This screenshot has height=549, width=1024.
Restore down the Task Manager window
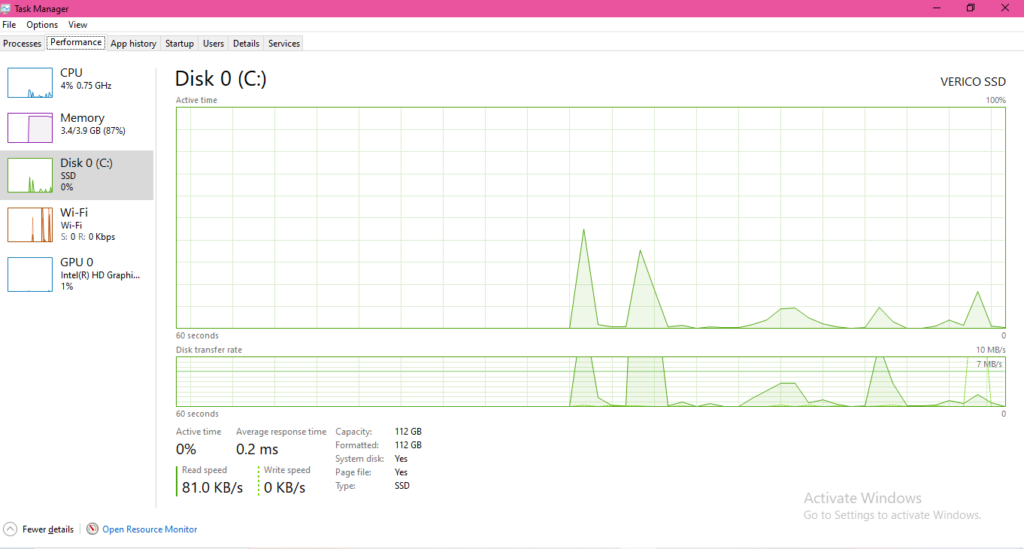coord(970,8)
